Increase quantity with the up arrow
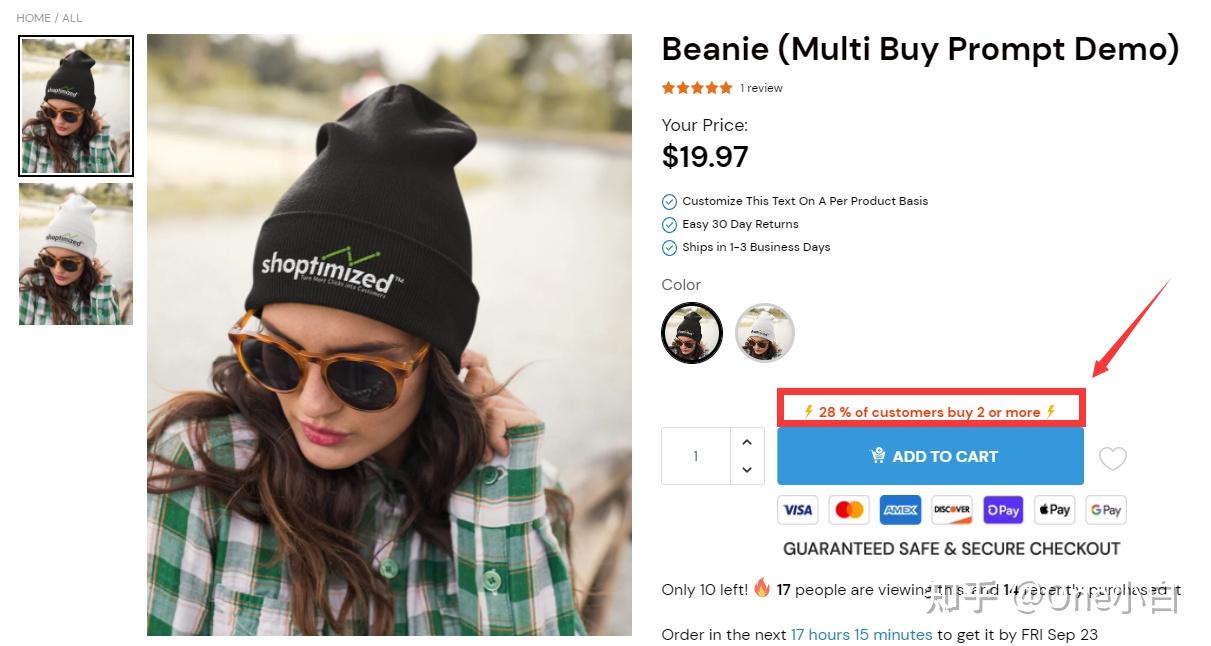This screenshot has width=1211, height=646. (747, 442)
